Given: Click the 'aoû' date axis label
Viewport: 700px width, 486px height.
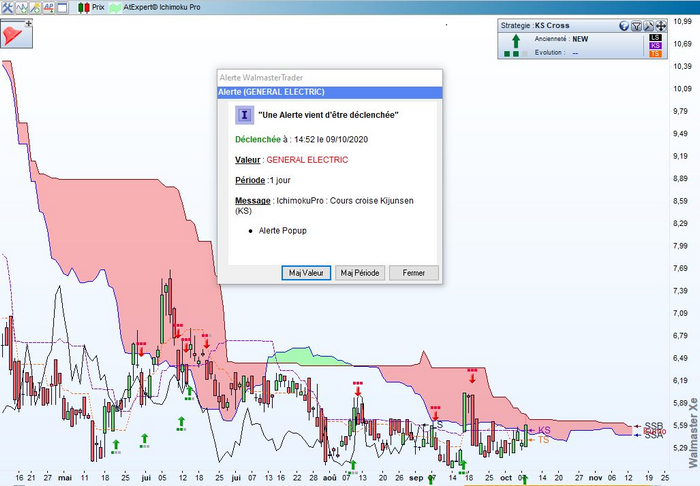Looking at the screenshot, I should click(x=329, y=478).
